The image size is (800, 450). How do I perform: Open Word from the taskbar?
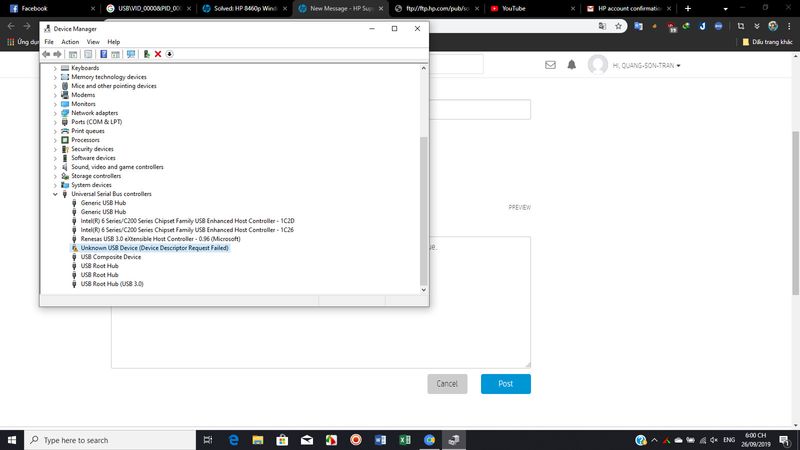tap(380, 440)
